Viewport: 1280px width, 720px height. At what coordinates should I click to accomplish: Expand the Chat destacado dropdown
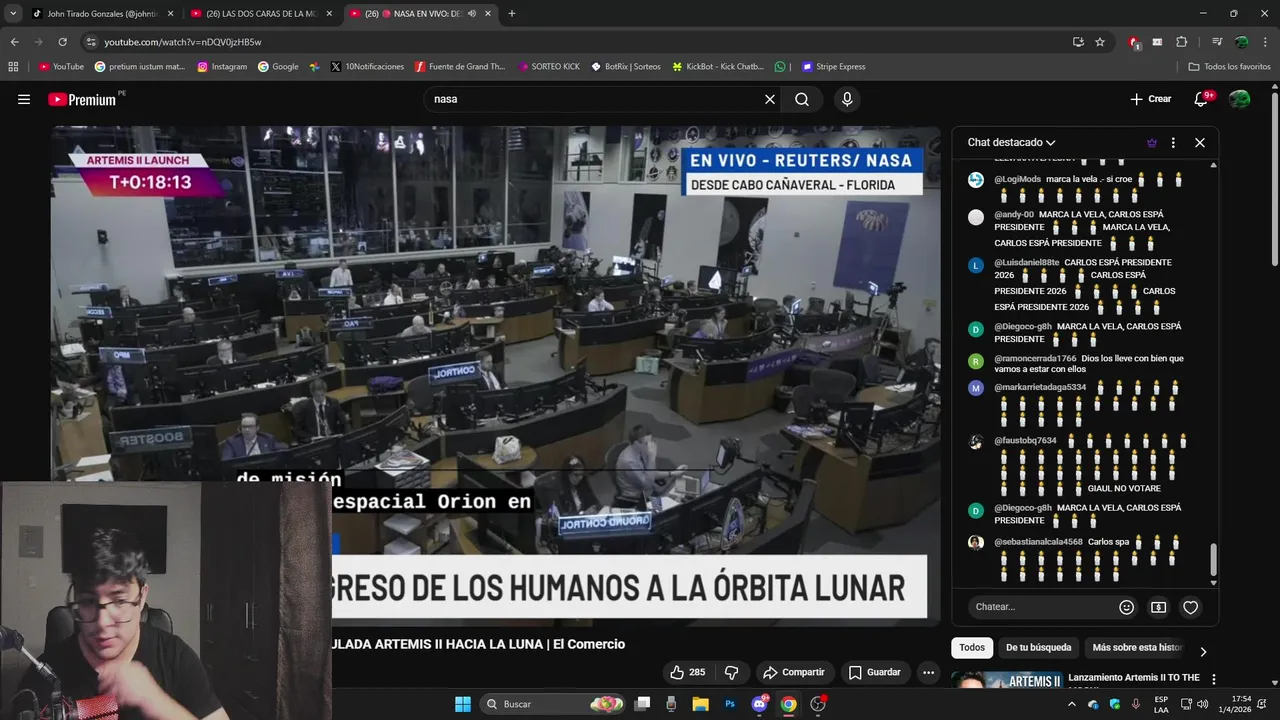pos(1011,142)
